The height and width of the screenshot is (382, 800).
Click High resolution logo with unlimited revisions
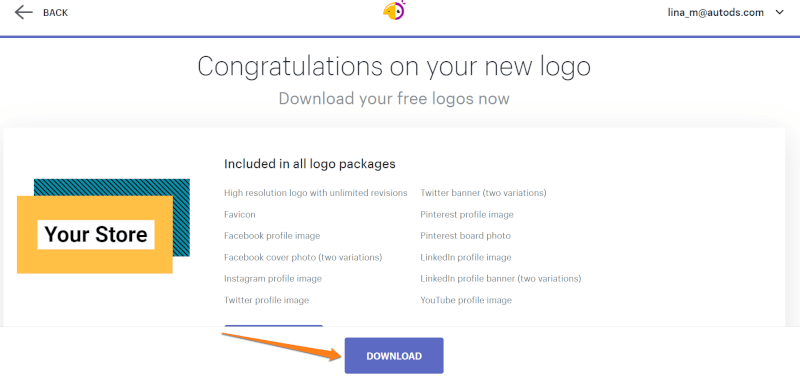coord(316,193)
